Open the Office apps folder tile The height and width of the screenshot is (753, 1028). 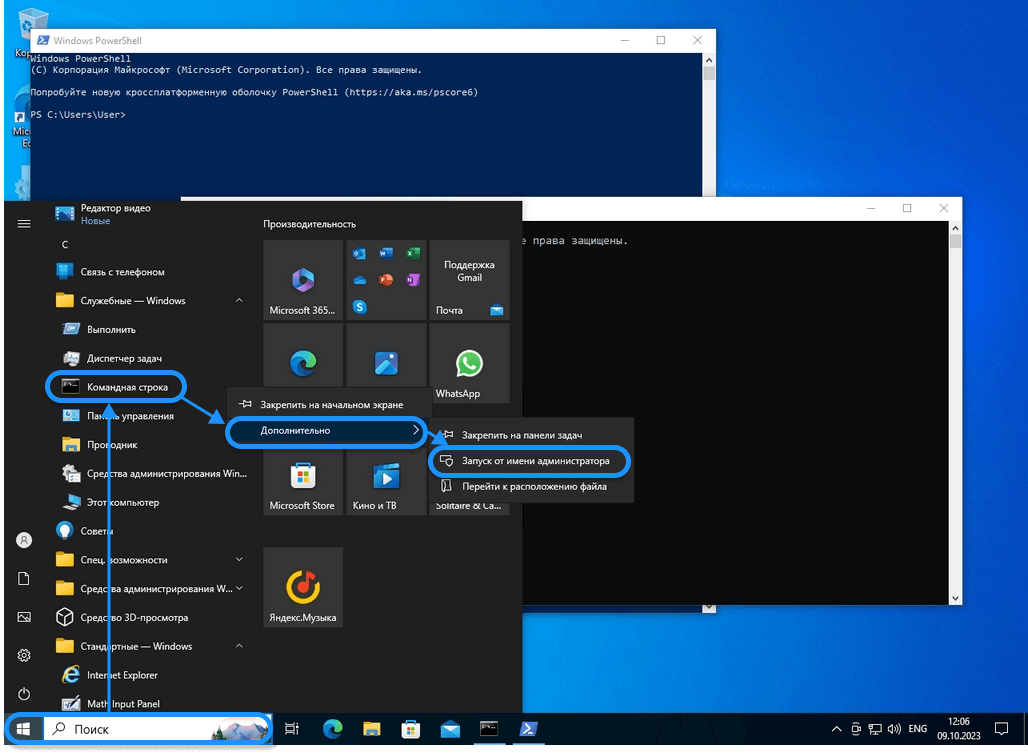[386, 280]
